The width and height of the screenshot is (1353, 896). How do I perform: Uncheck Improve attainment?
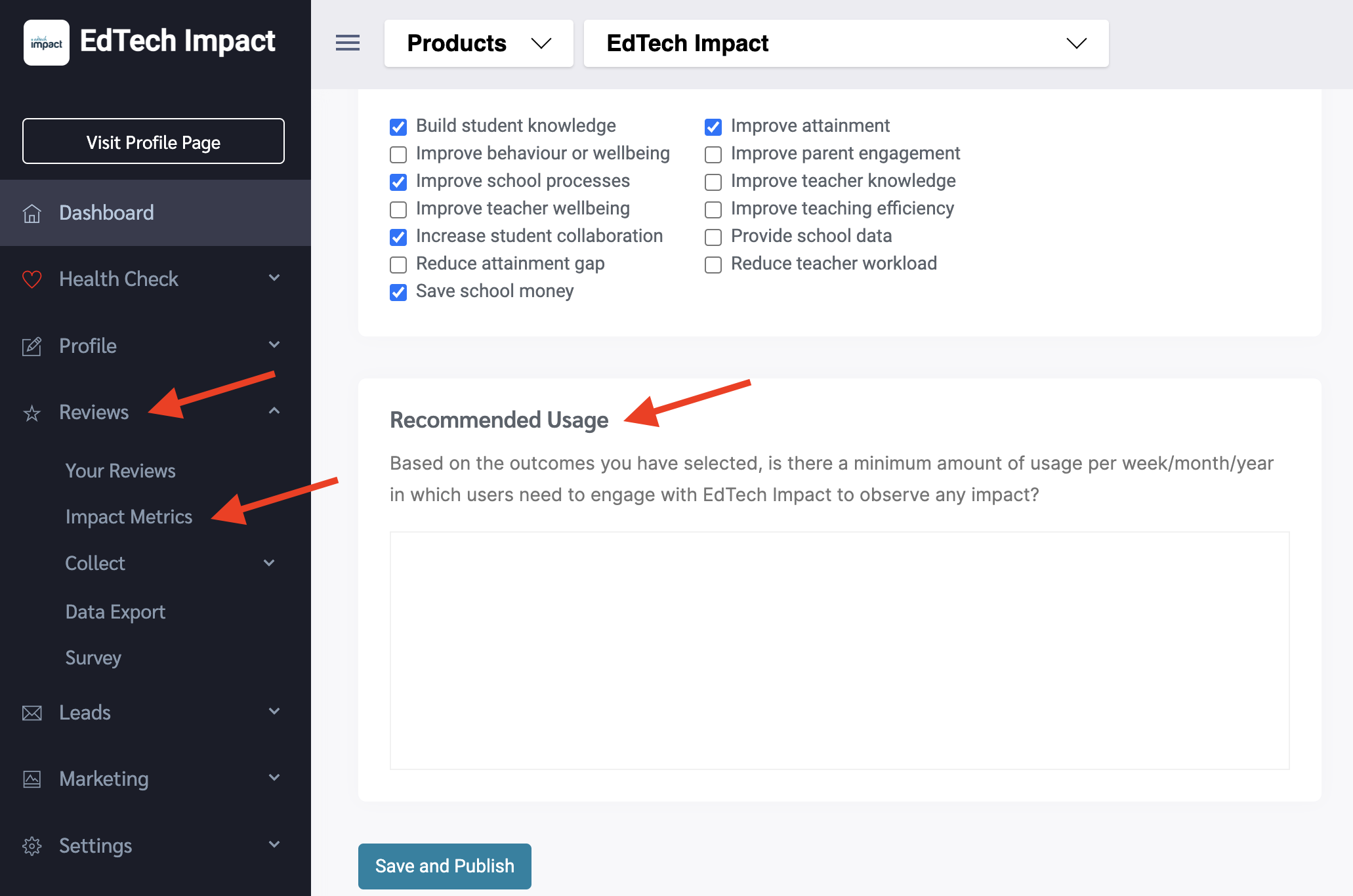713,127
